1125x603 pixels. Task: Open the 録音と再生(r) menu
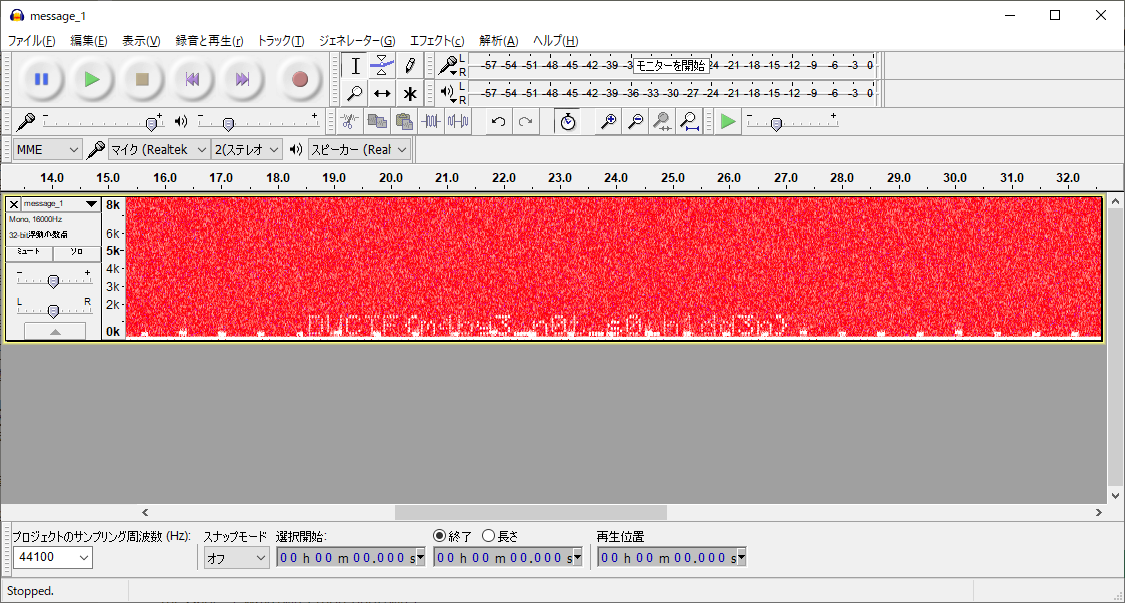[x=210, y=41]
